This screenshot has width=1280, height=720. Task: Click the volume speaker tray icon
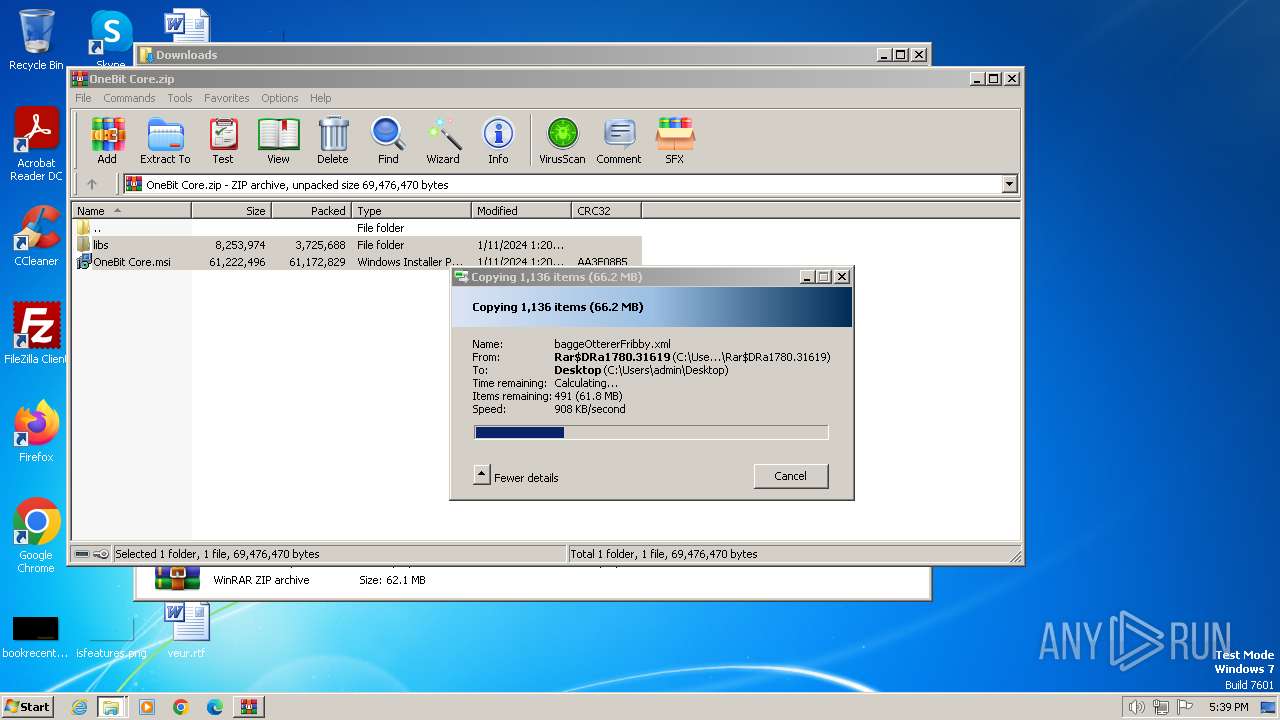(1136, 707)
